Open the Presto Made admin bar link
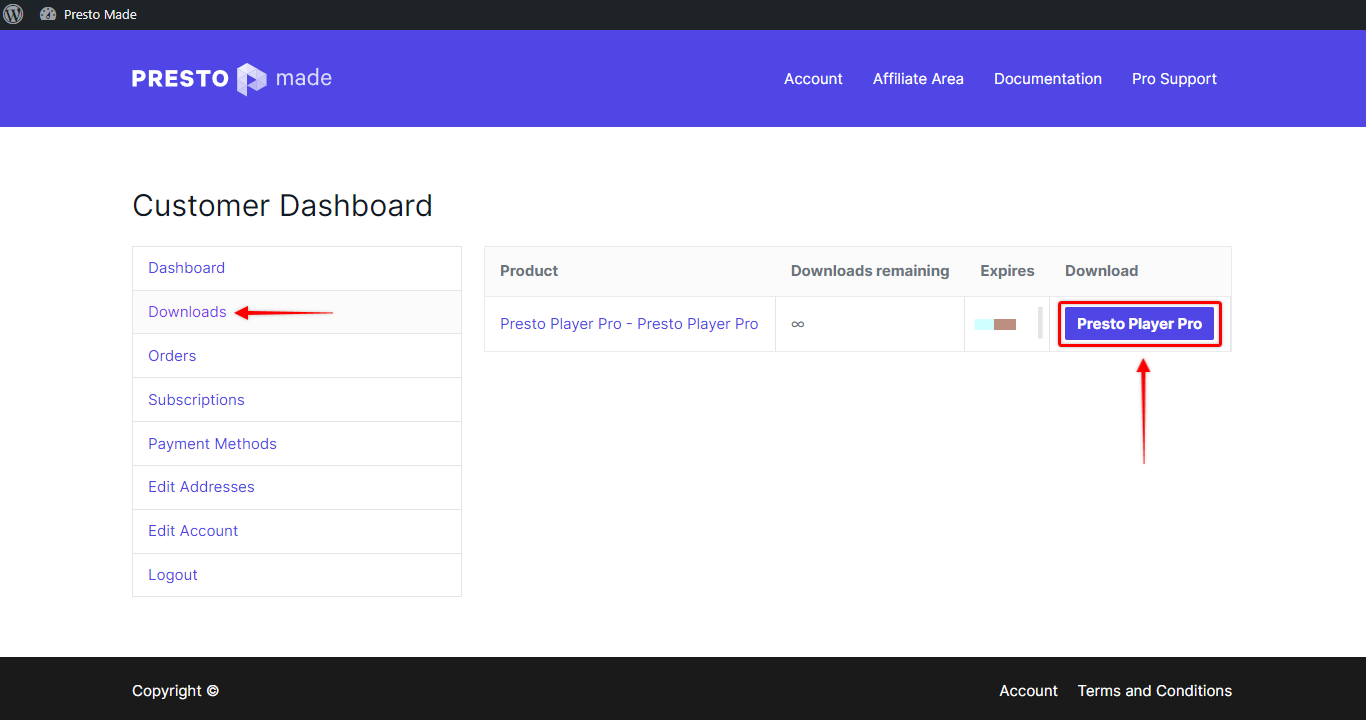The image size is (1366, 720). pos(100,14)
